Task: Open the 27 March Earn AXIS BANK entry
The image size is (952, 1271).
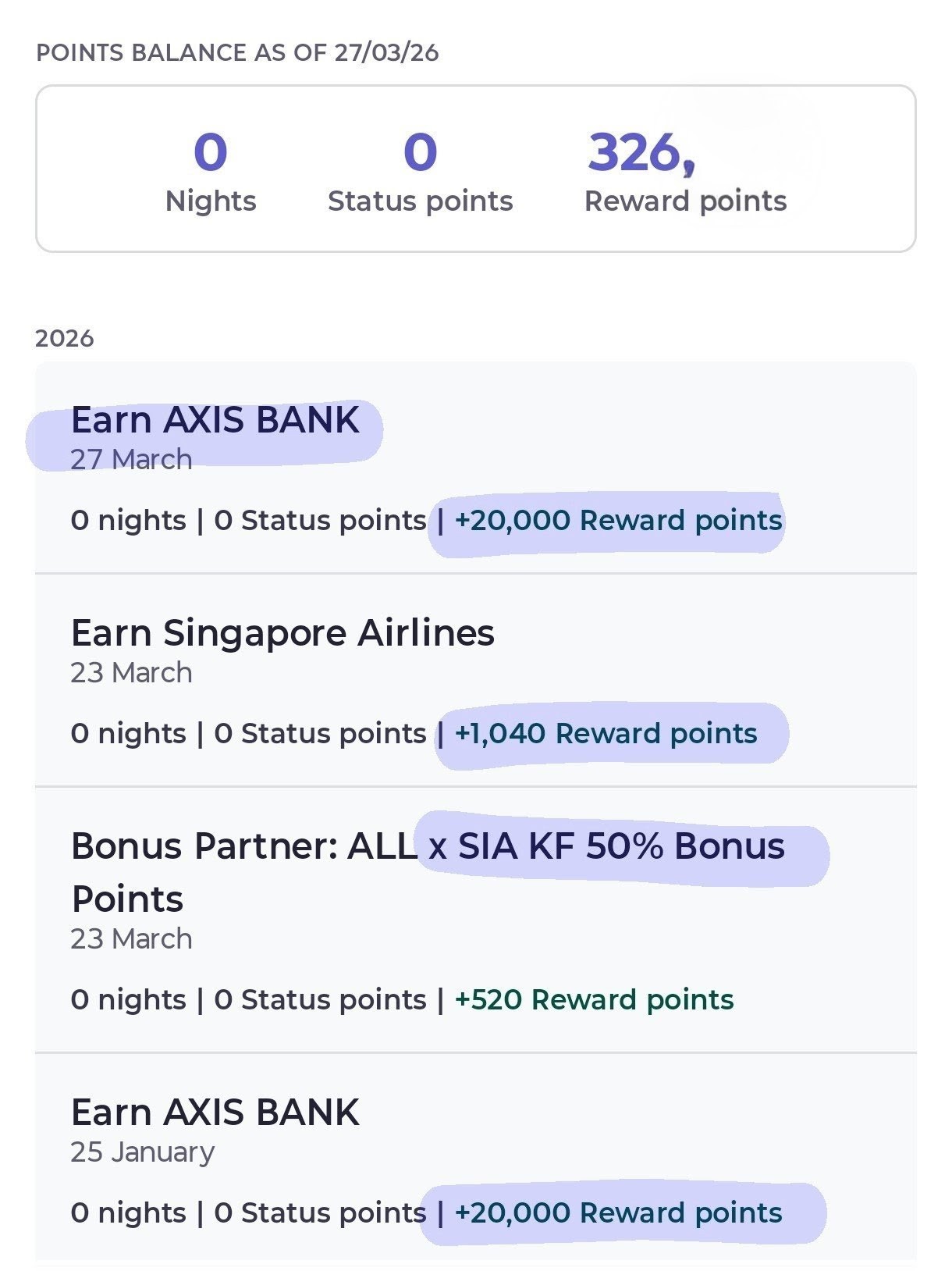Action: 215,420
